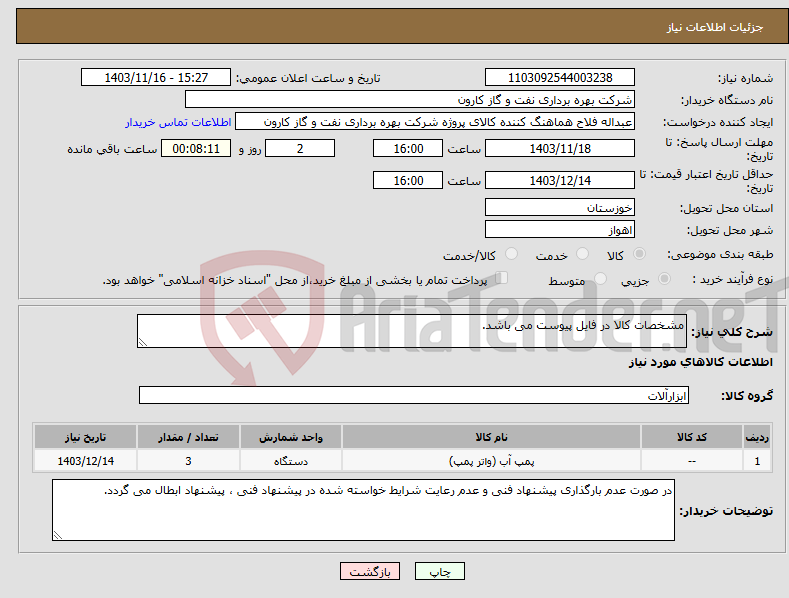This screenshot has width=789, height=598.
Task: Click the quantity cell showing 3
Action: pyautogui.click(x=188, y=461)
